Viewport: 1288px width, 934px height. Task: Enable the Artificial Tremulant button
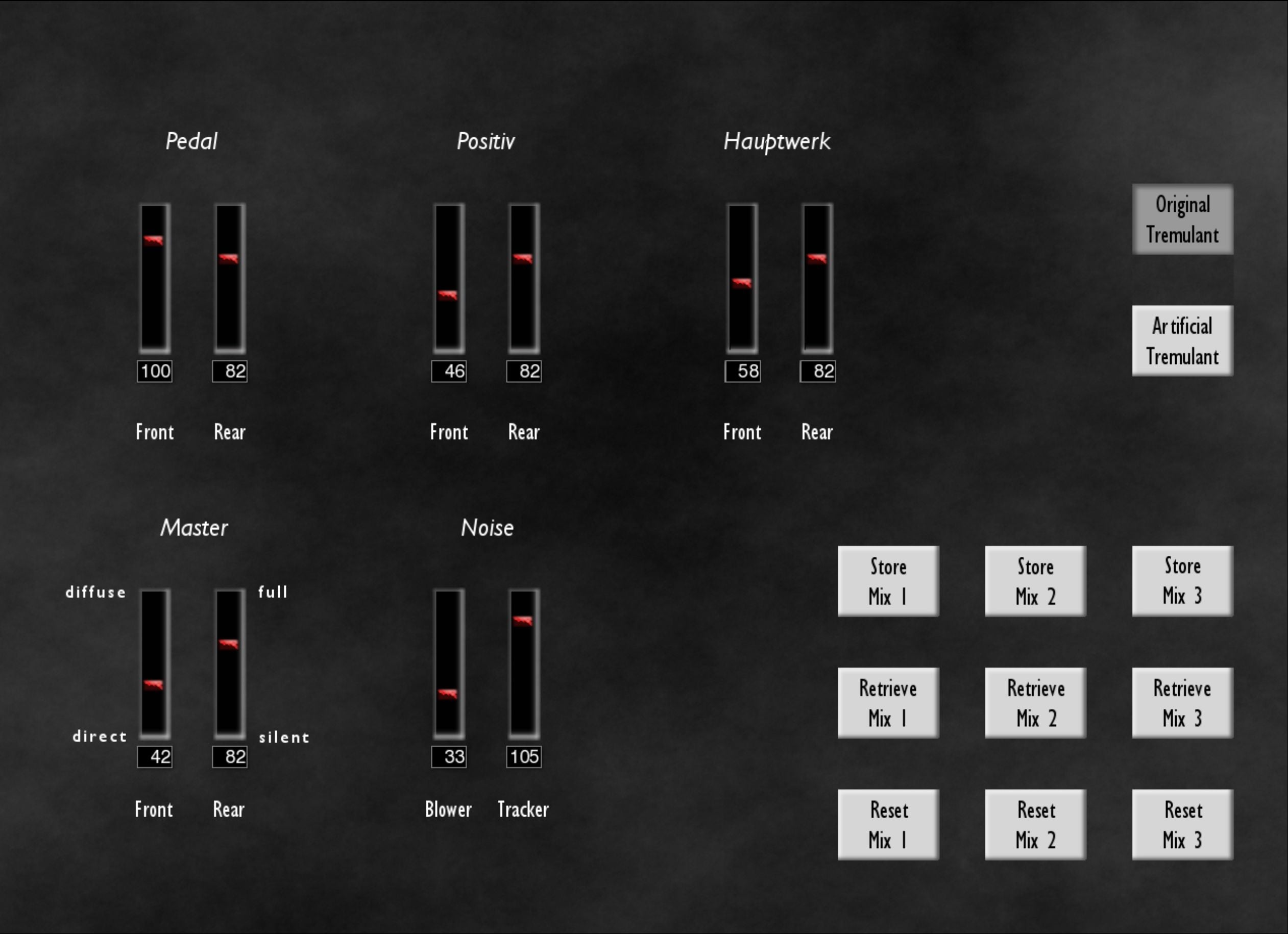pyautogui.click(x=1182, y=340)
